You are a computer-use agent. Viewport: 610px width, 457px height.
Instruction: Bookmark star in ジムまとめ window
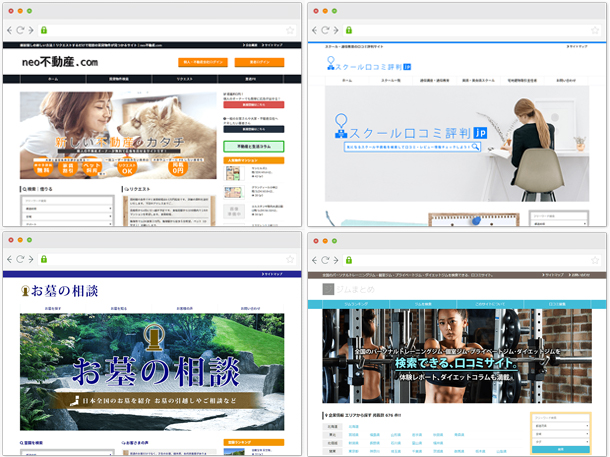tap(595, 260)
